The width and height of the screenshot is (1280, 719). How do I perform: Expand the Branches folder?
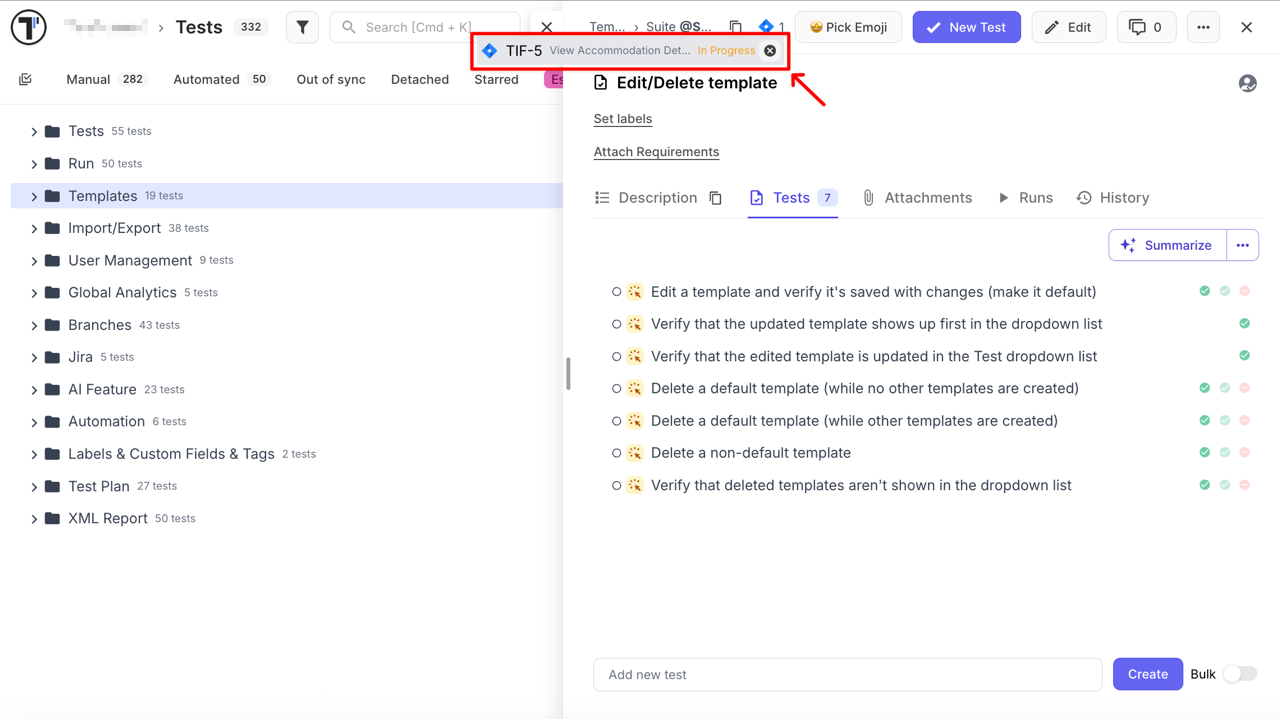point(33,324)
